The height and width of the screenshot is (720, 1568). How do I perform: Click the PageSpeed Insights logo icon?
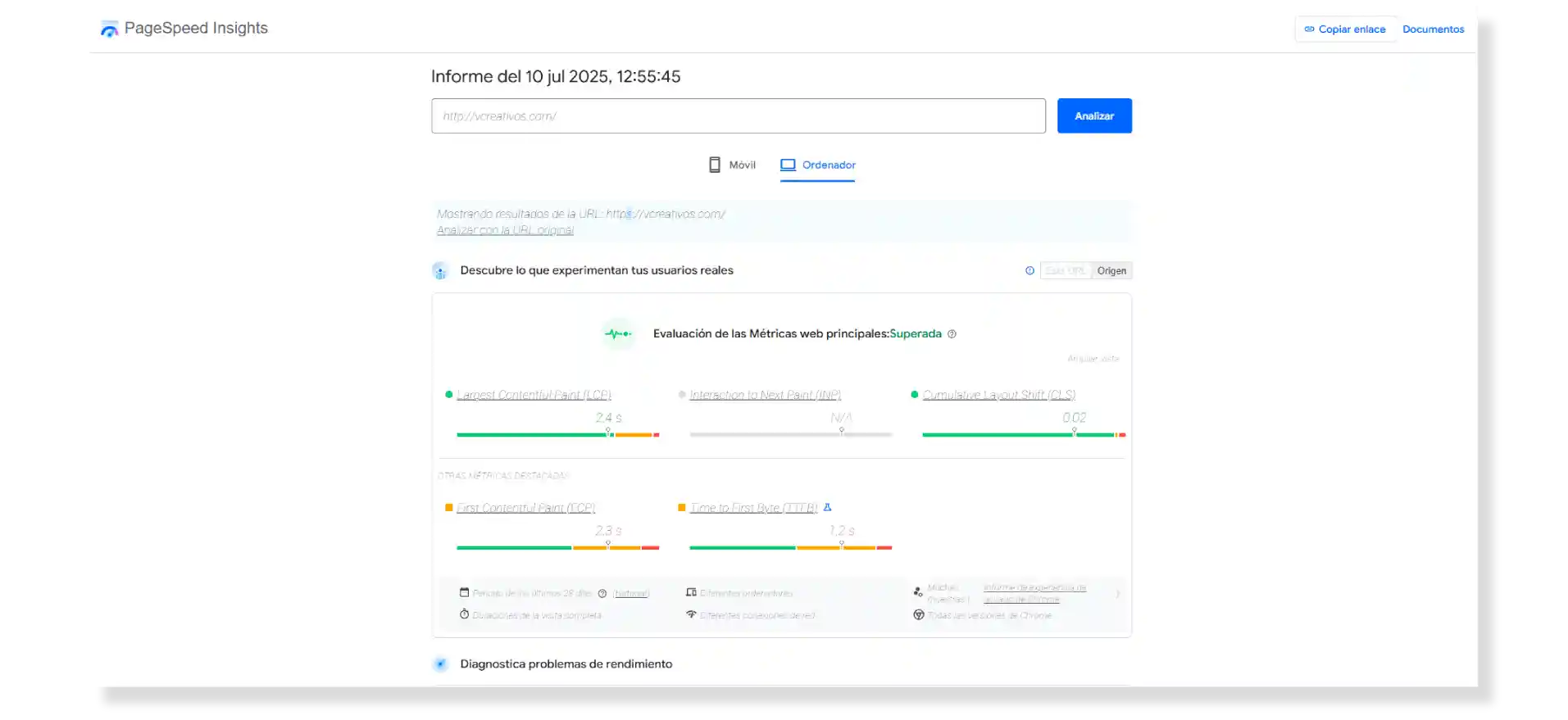click(109, 29)
